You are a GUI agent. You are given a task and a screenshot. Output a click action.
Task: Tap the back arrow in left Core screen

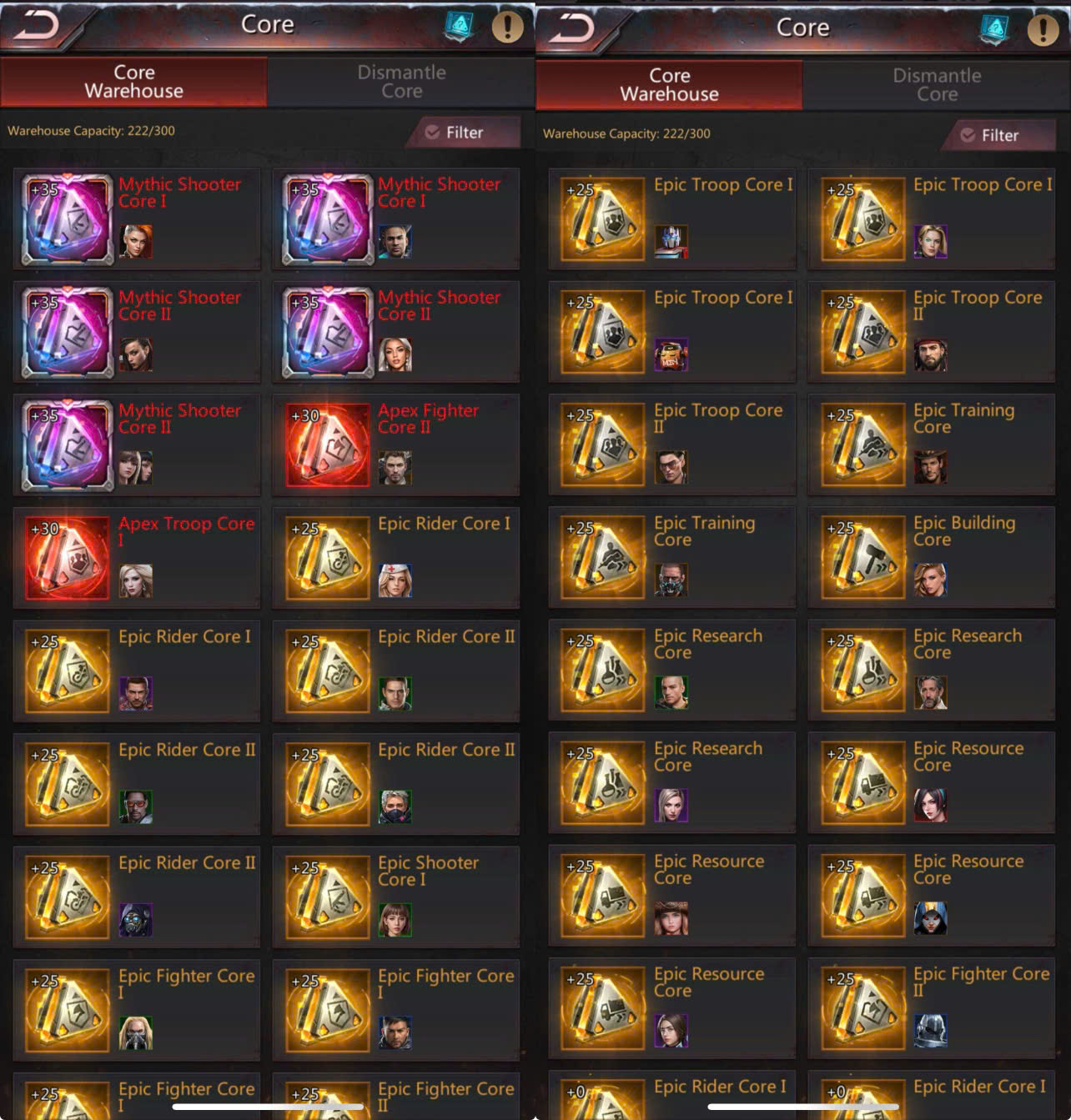36,26
